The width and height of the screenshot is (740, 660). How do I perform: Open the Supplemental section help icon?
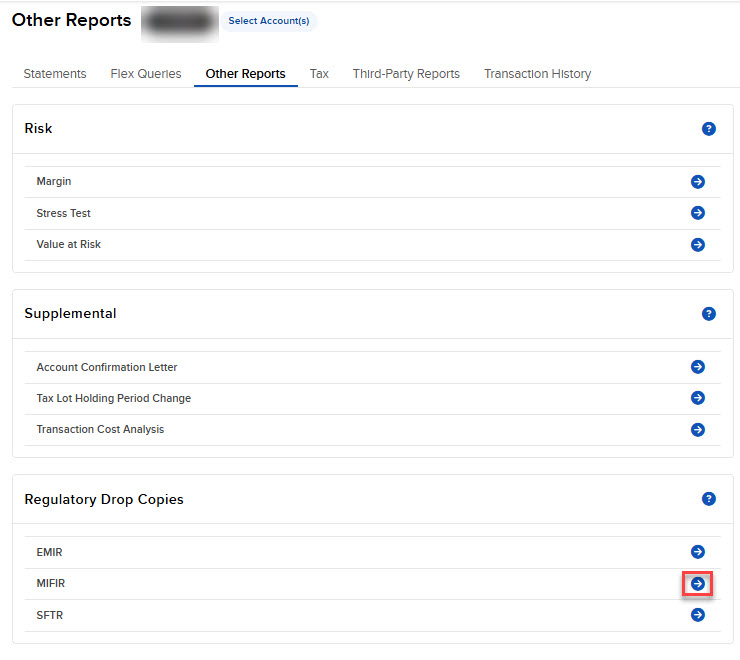click(708, 314)
